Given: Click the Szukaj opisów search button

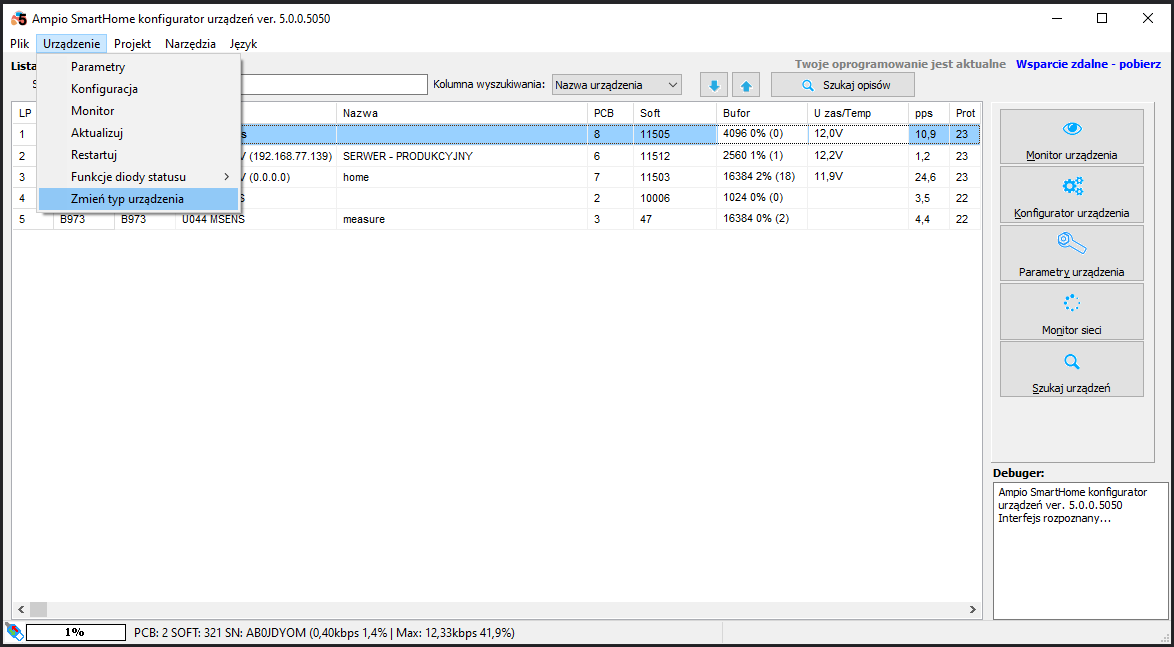Looking at the screenshot, I should (x=843, y=85).
